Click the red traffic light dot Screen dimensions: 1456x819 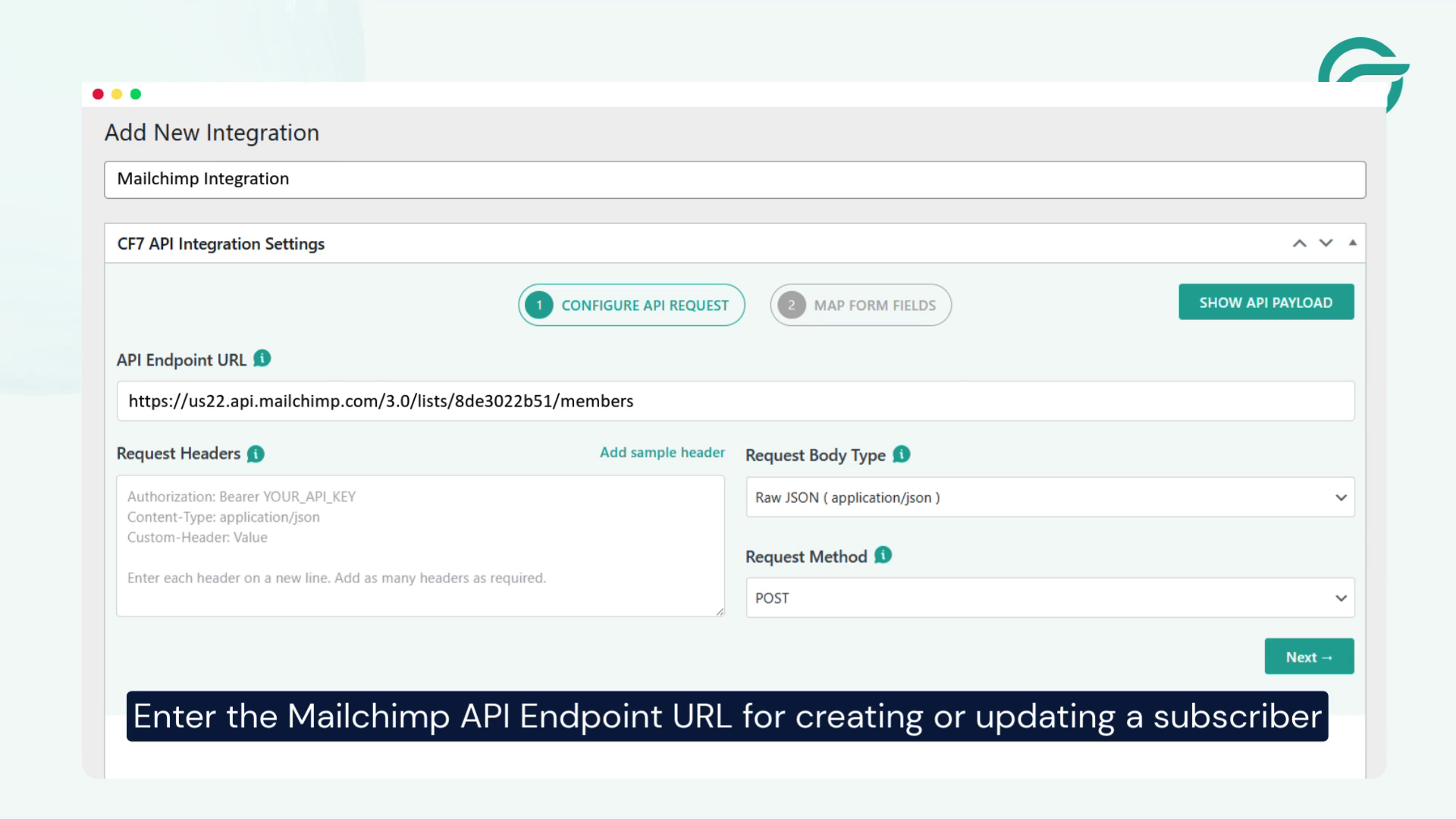pyautogui.click(x=97, y=93)
